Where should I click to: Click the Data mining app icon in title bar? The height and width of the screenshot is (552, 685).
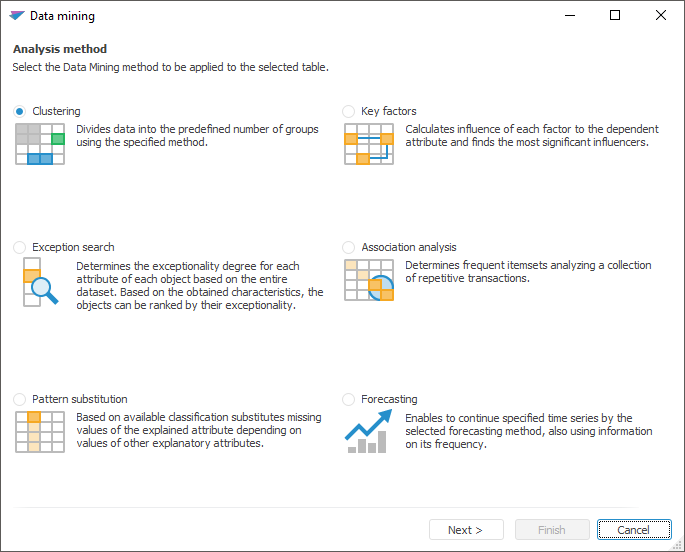[x=17, y=16]
